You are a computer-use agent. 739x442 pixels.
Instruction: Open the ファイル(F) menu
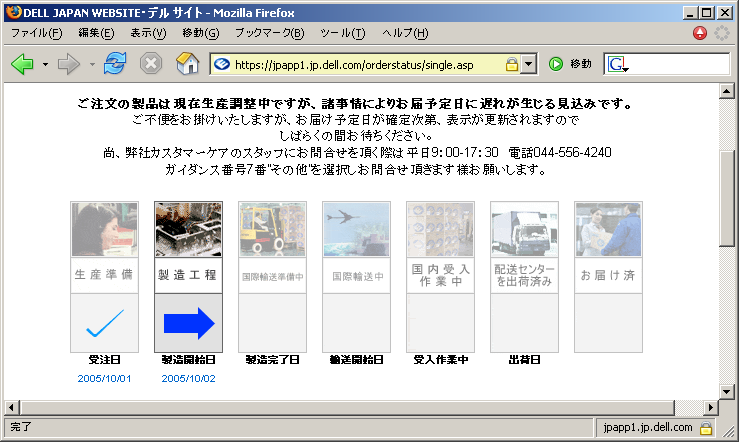36,33
